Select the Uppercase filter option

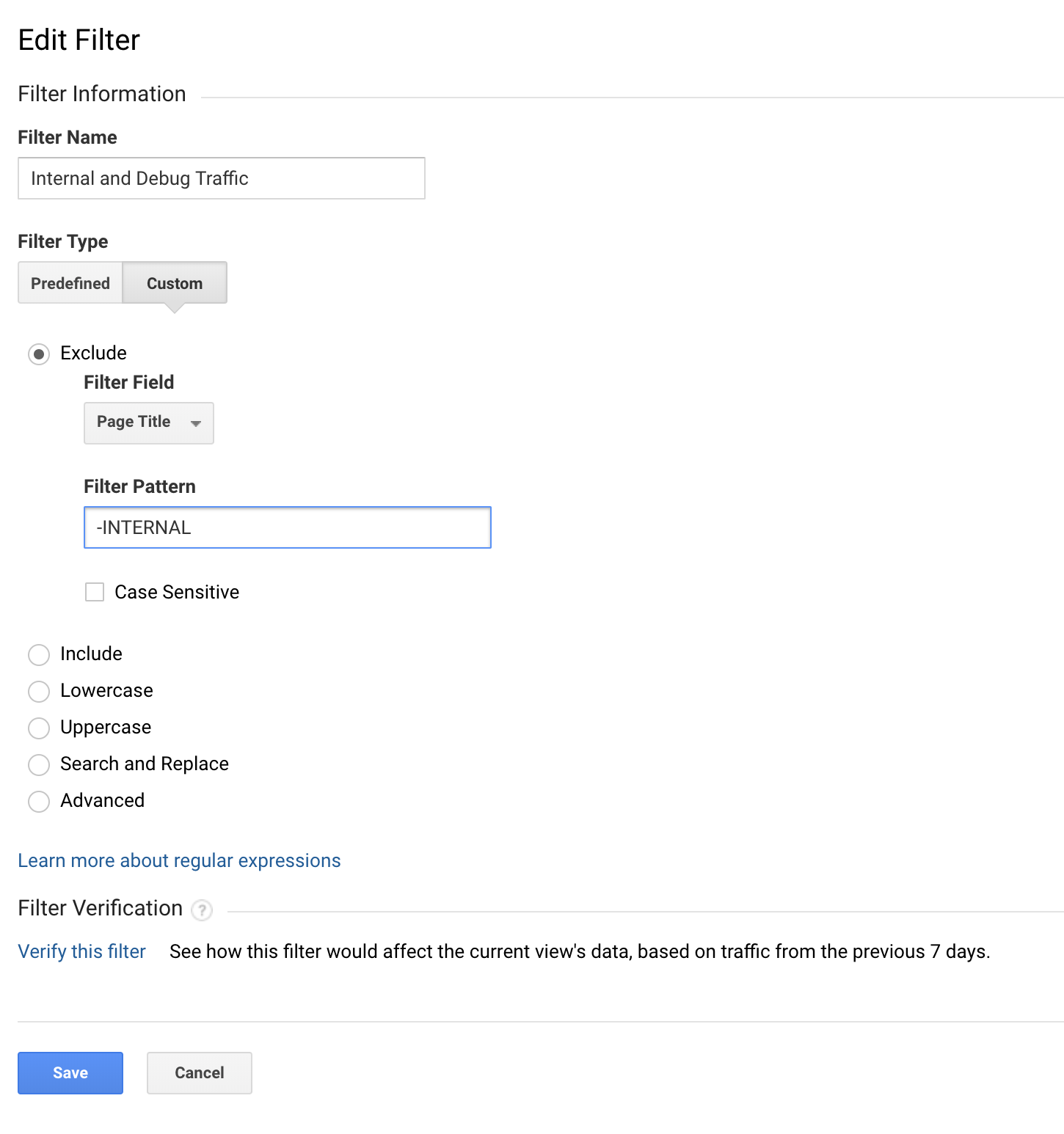(x=39, y=728)
